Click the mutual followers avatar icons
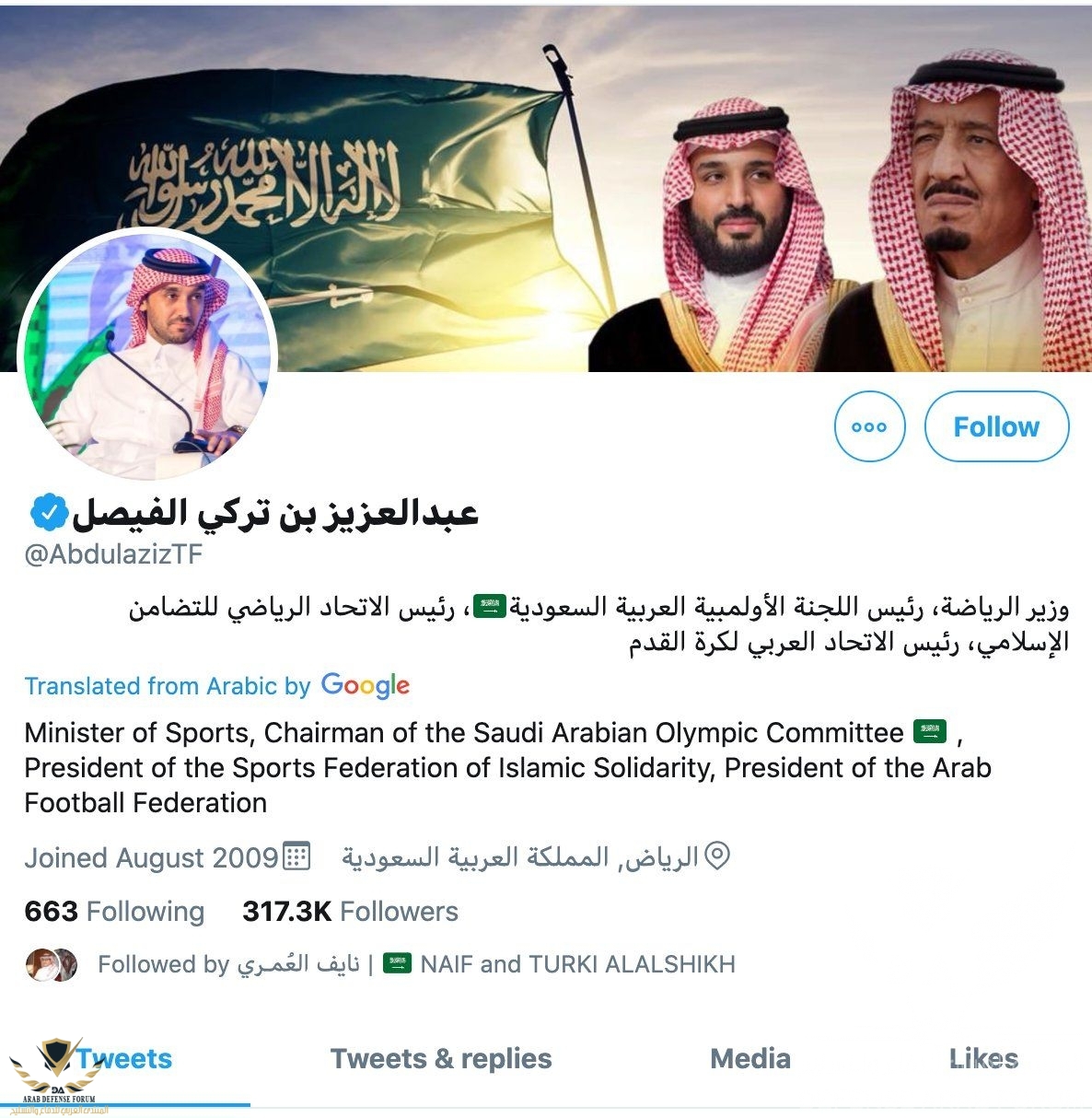This screenshot has height=1118, width=1092. (x=52, y=964)
